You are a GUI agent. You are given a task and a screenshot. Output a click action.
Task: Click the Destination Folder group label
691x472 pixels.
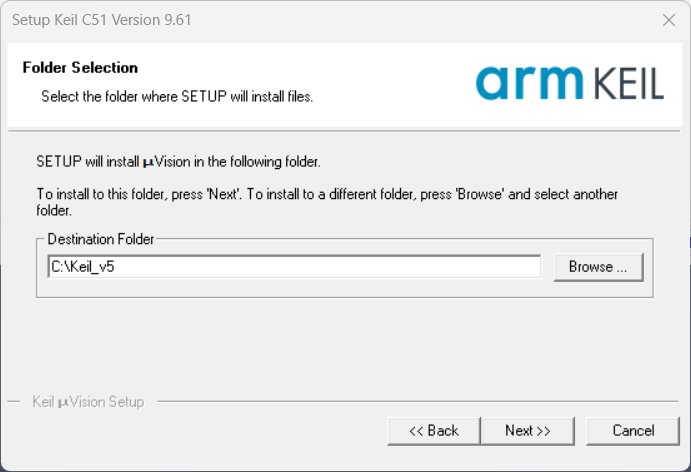(x=101, y=239)
